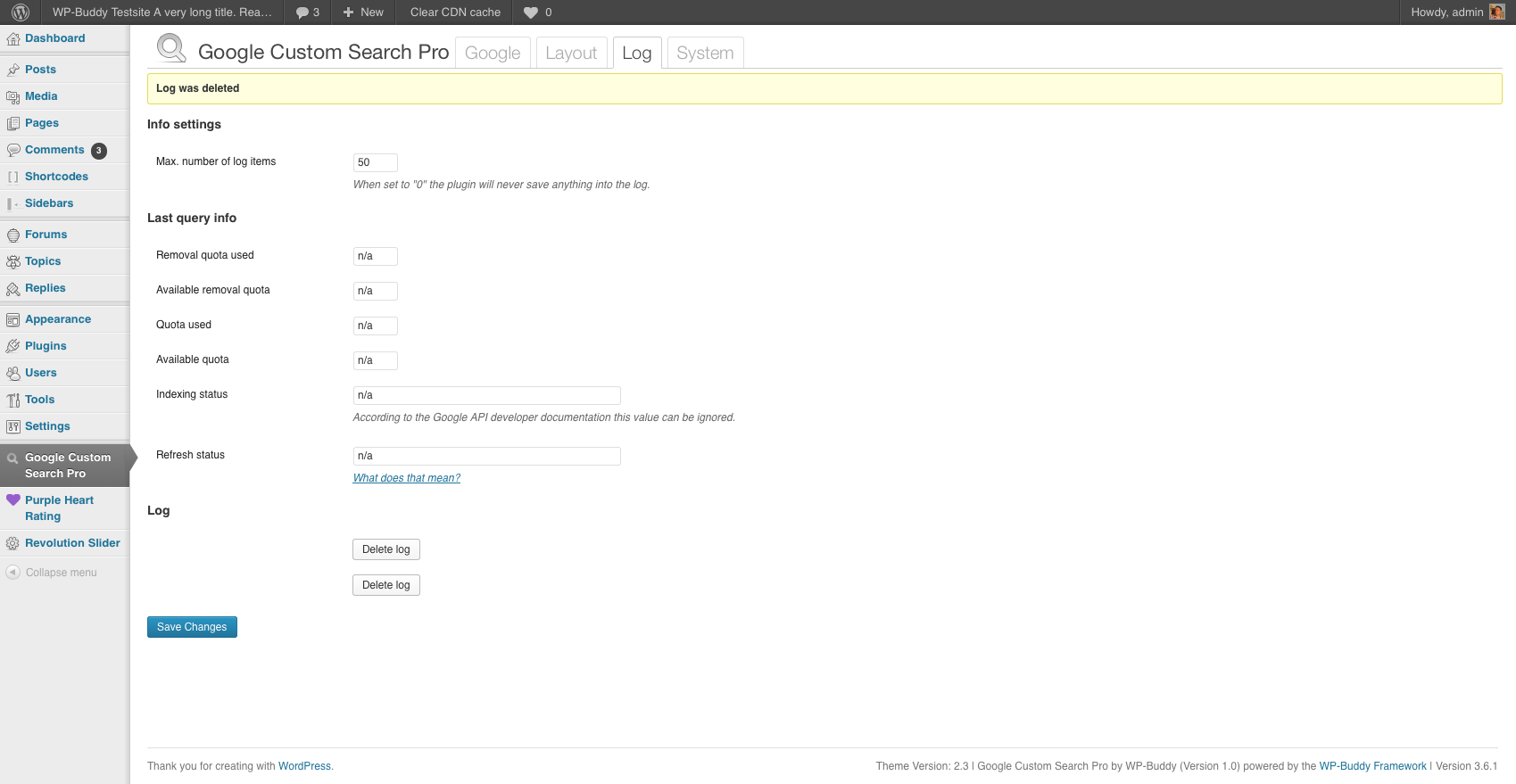Image resolution: width=1516 pixels, height=784 pixels.
Task: Click the first Delete log button
Action: click(x=385, y=549)
